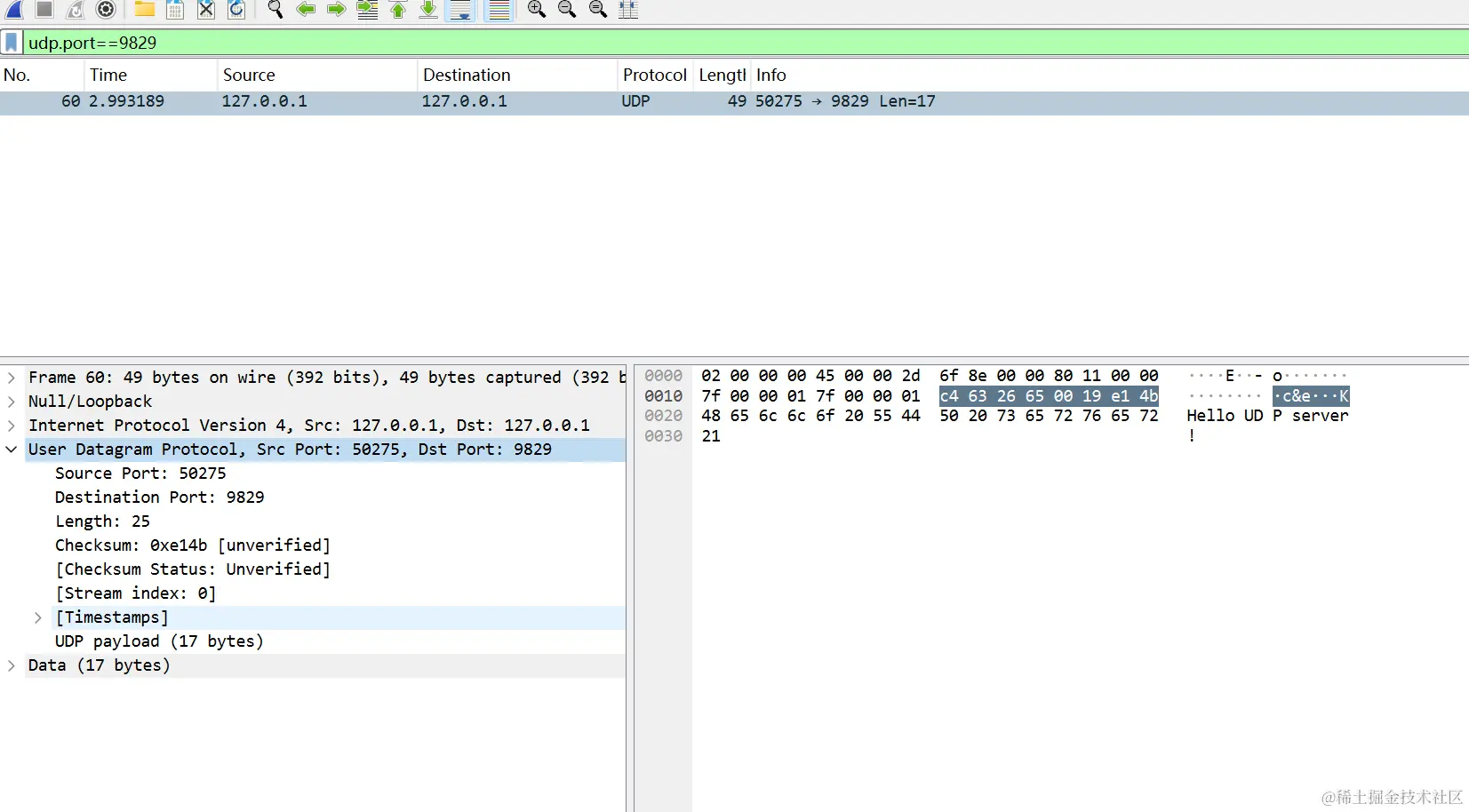The height and width of the screenshot is (812, 1469).
Task: Click hex offset 0030 in bytes pane
Action: coord(664,436)
